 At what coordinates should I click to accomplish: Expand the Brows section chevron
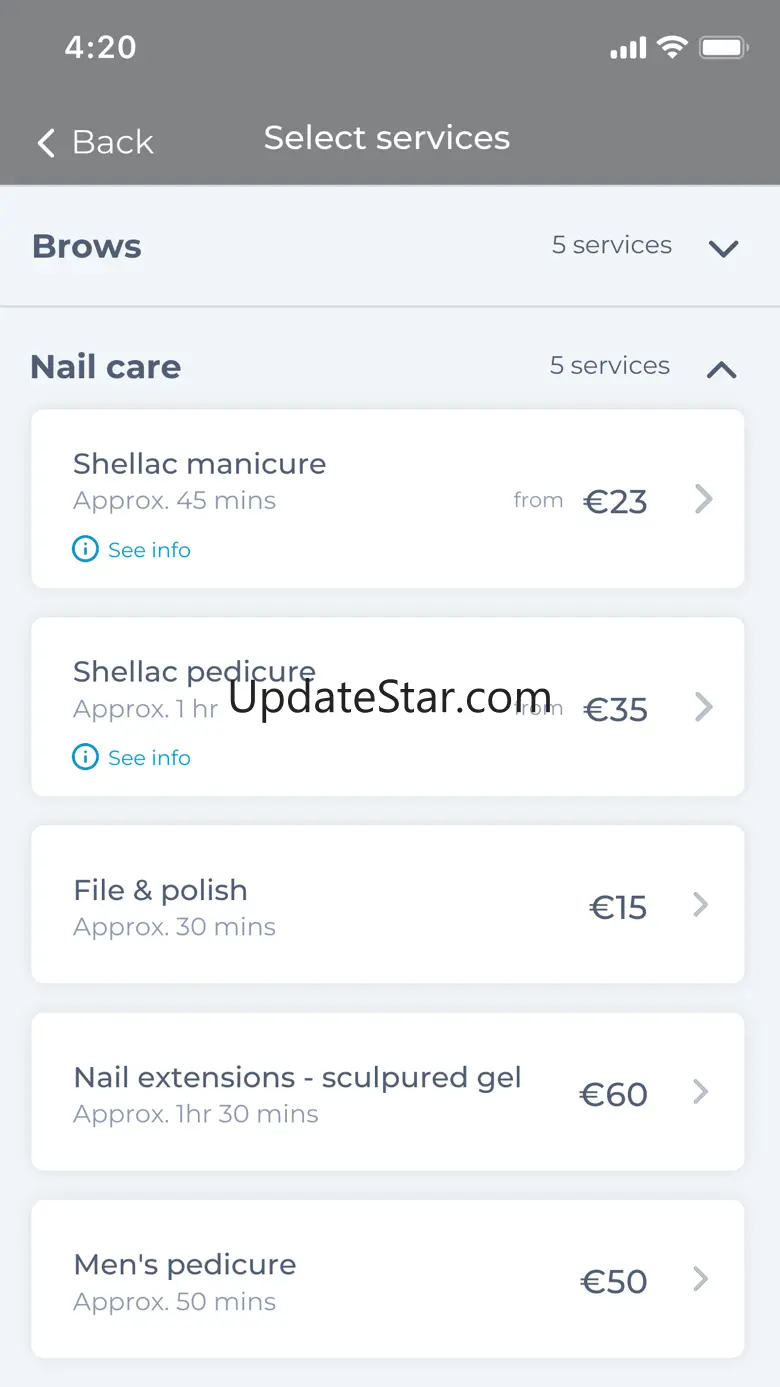723,248
